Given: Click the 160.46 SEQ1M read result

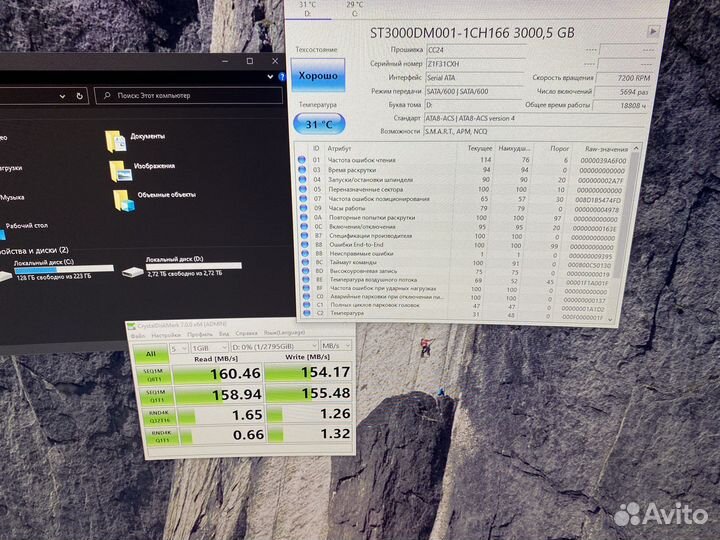Looking at the screenshot, I should tap(218, 374).
